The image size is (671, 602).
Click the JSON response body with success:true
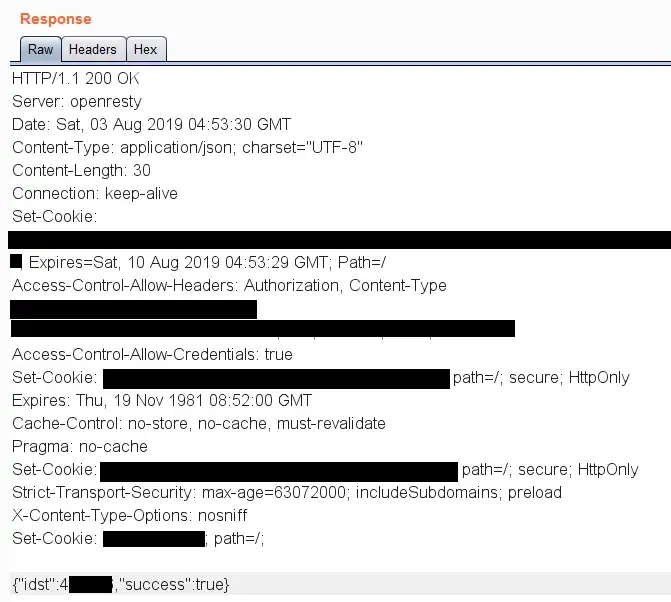click(121, 584)
